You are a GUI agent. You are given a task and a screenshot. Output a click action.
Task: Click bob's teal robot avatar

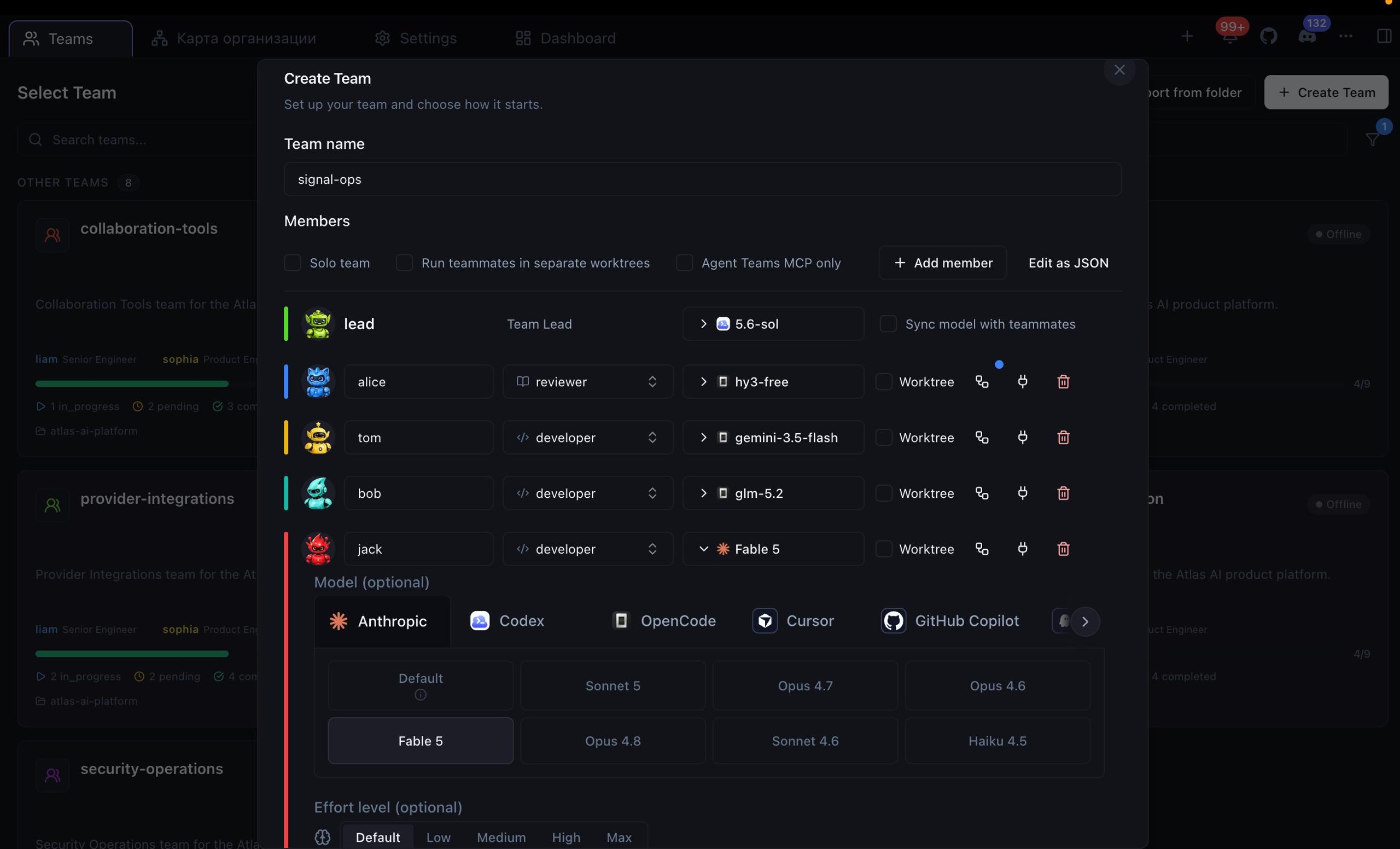click(318, 493)
